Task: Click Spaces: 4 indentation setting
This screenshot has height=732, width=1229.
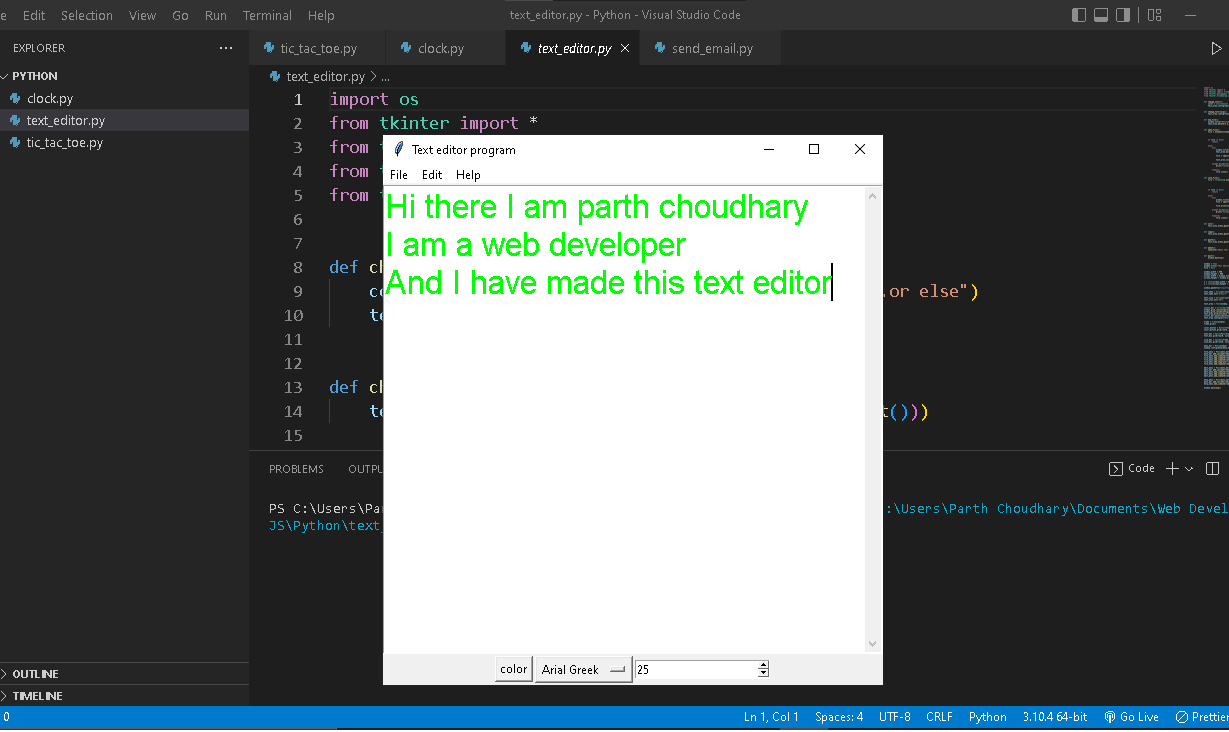Action: 839,717
